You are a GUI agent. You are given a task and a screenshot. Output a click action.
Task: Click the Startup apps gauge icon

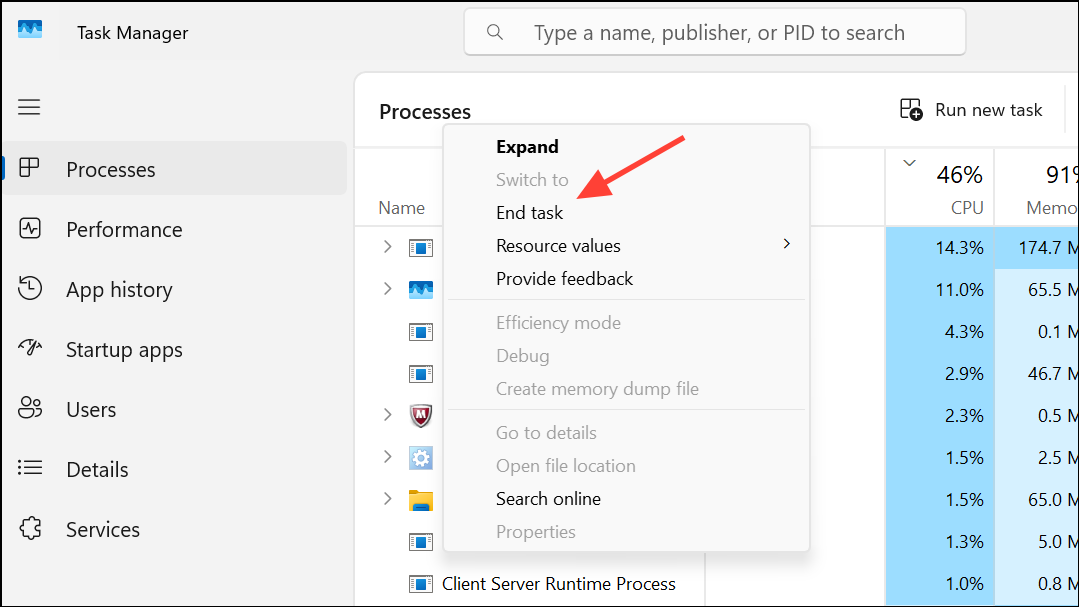coord(30,348)
